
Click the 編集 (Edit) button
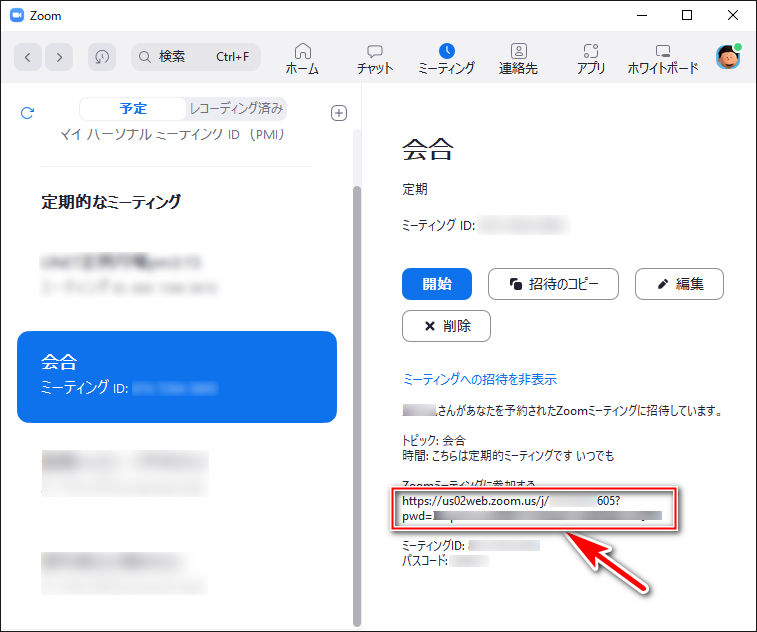click(x=679, y=284)
